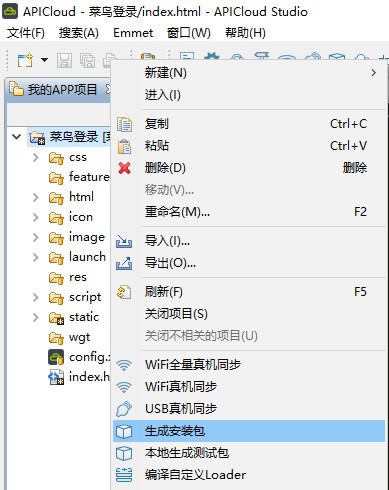
Task: Open the 窗口(W) menu
Action: 189,33
